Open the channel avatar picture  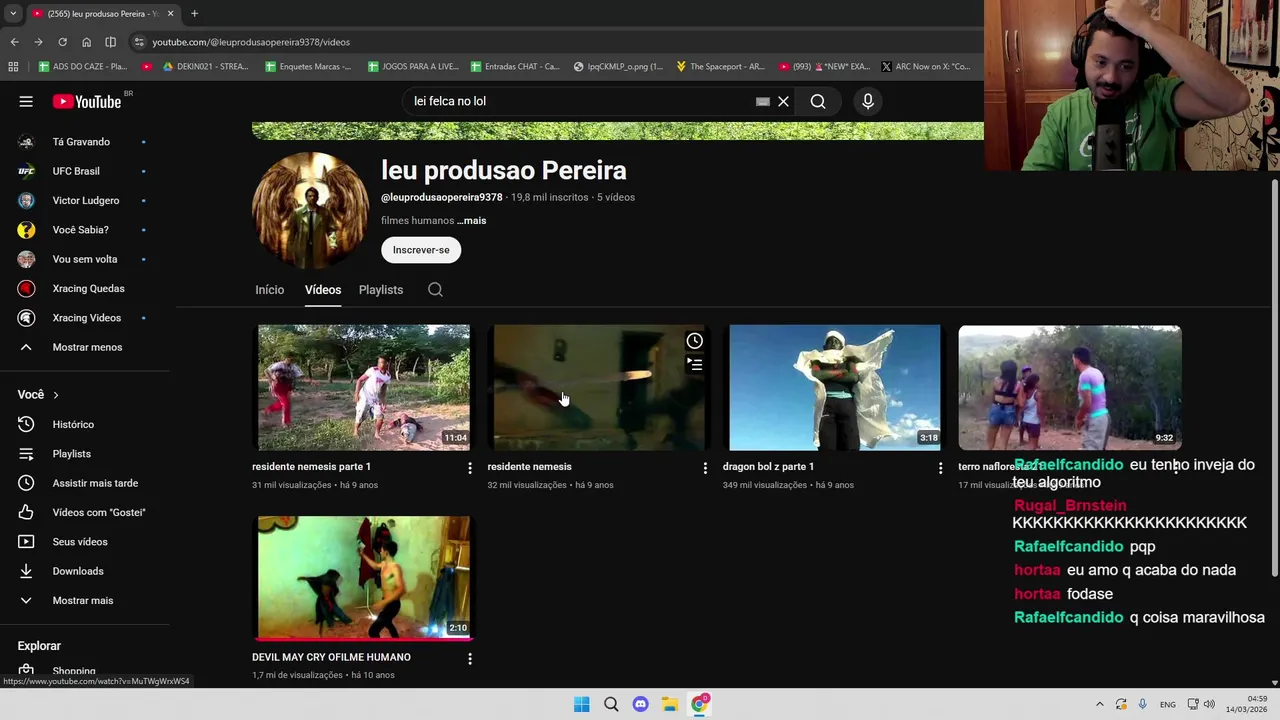(310, 210)
